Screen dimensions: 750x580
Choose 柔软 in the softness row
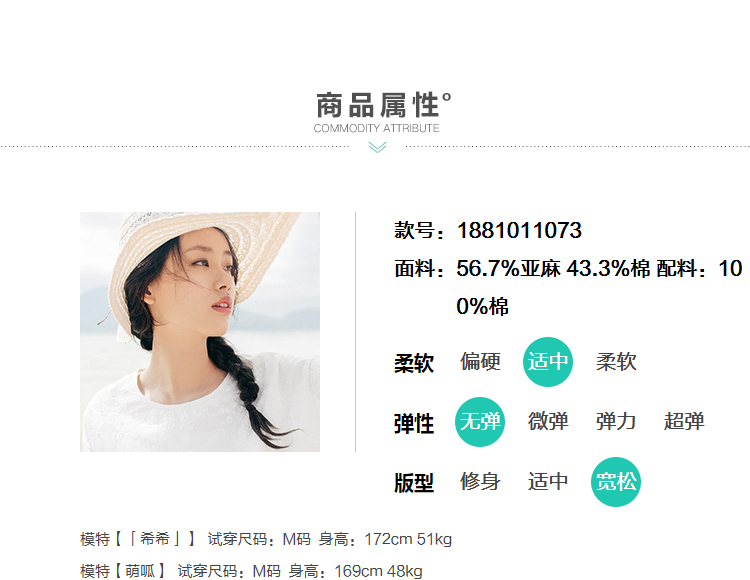(x=616, y=361)
